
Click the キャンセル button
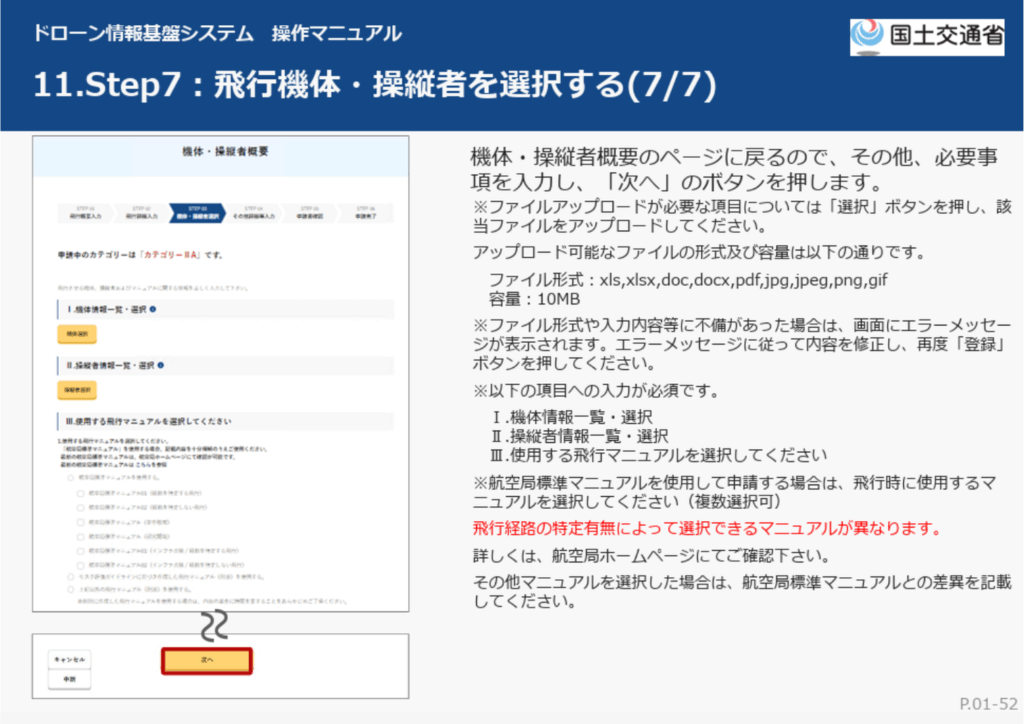[69, 661]
